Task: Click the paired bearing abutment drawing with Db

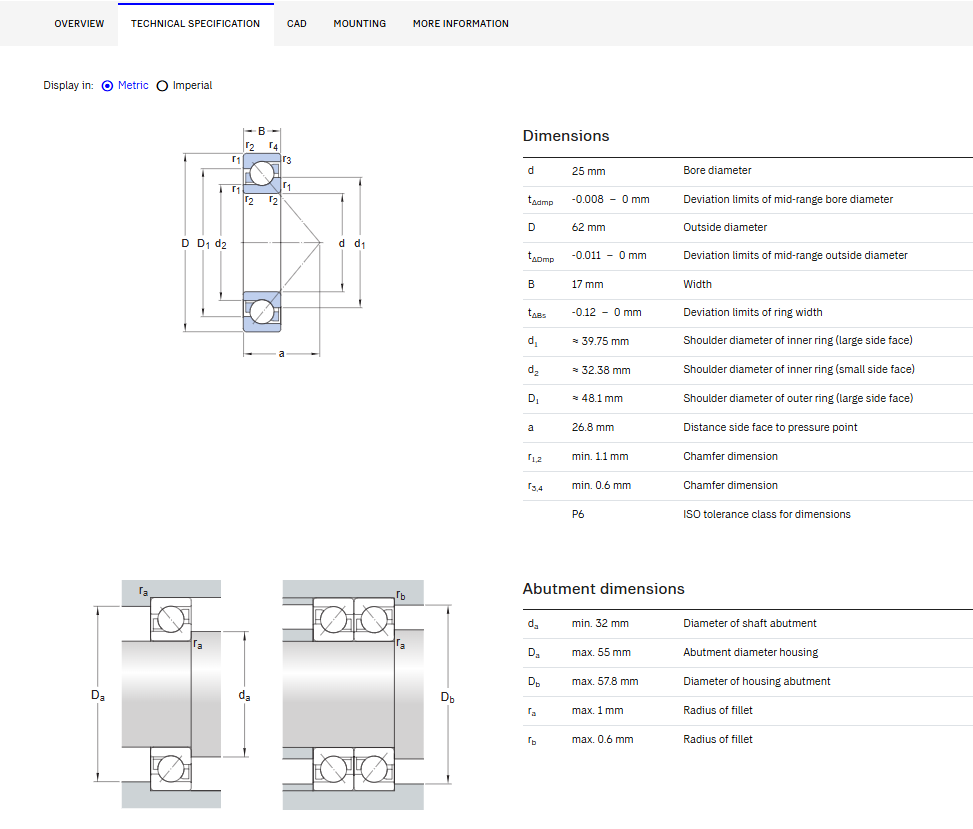Action: (x=369, y=694)
